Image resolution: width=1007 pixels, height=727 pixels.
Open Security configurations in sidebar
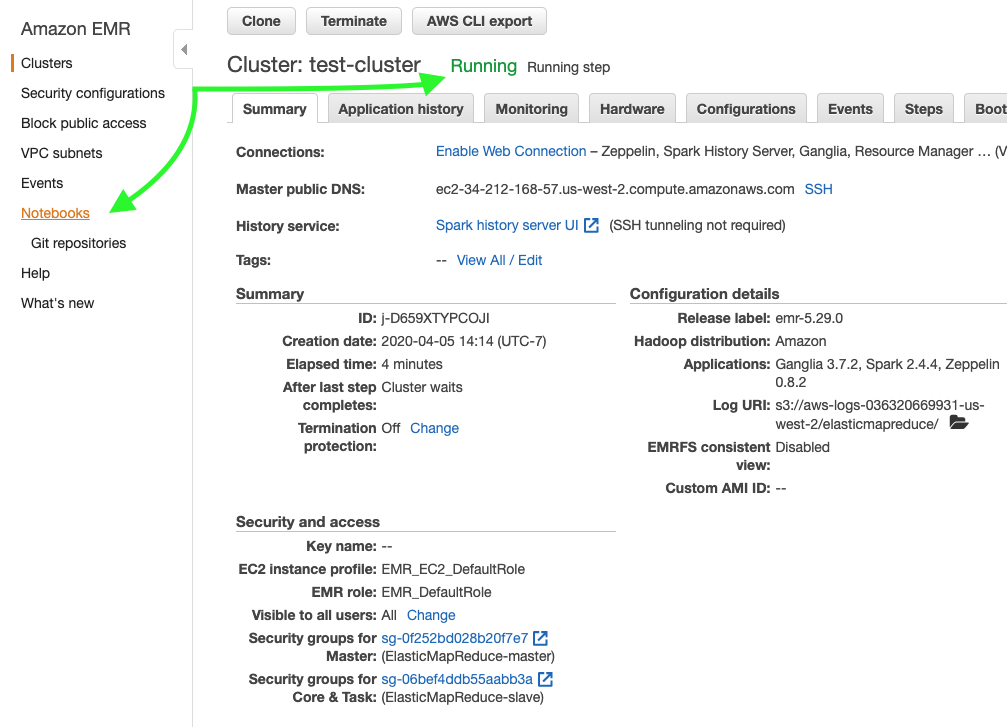pos(93,93)
